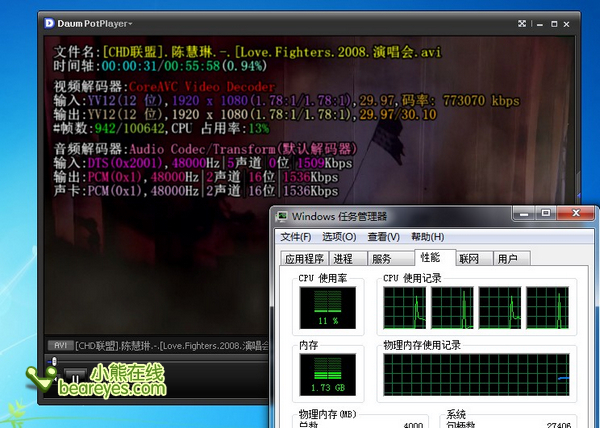Screen dimensions: 600x428
Task: Click the AVI format badge in PotPlayer
Action: 60,346
